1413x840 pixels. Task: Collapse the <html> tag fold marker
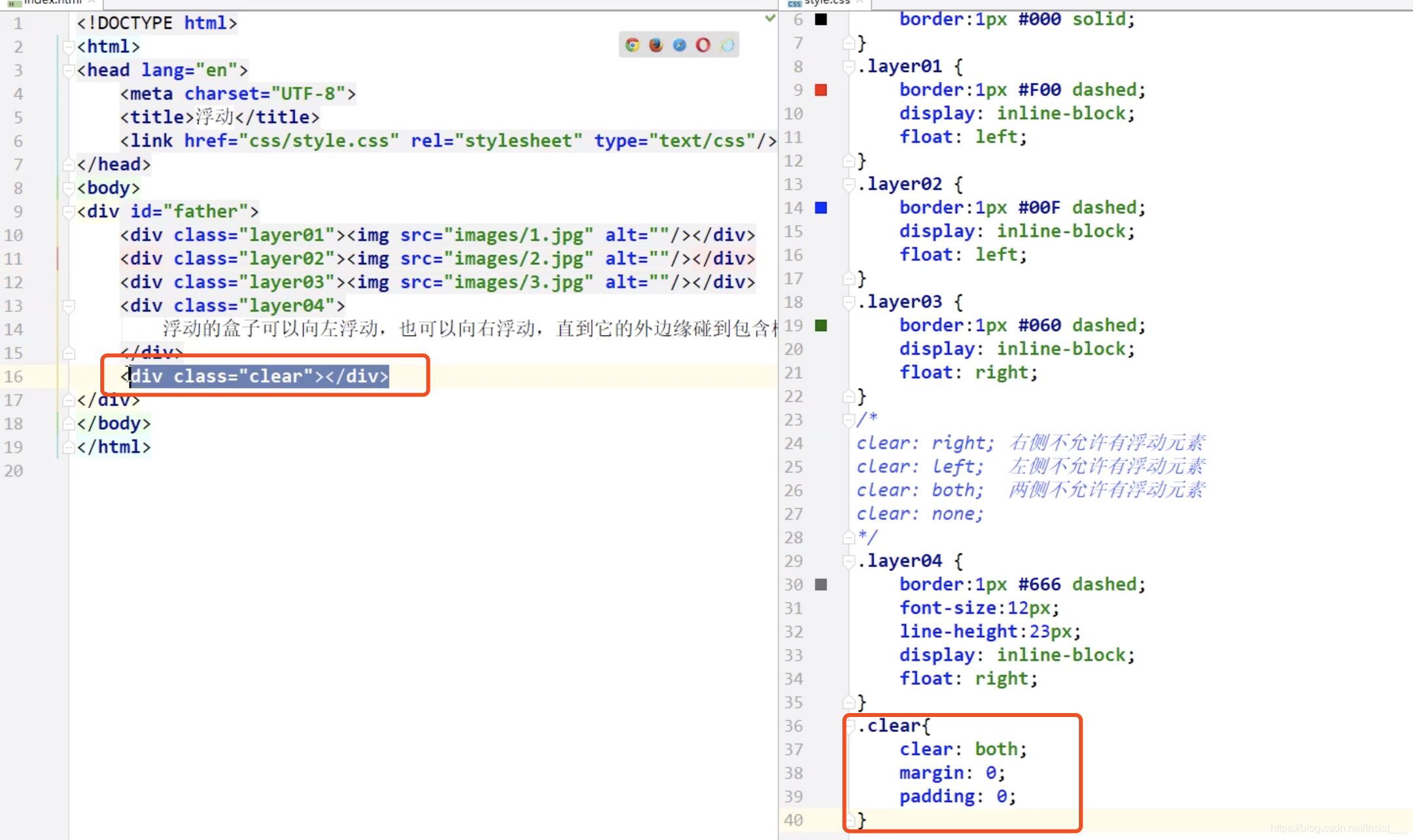pos(68,47)
